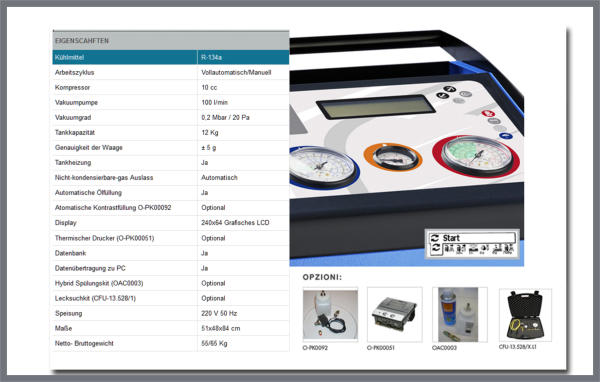This screenshot has width=600, height=382.
Task: Click the EIGENSCHAFTEN table header
Action: click(171, 41)
